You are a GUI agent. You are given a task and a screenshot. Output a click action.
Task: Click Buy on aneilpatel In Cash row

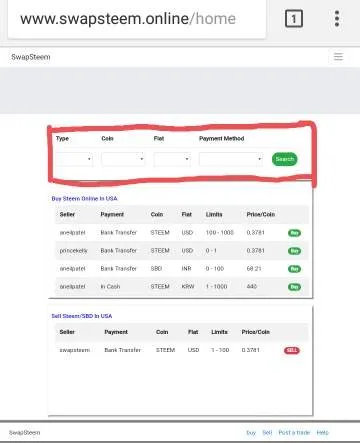click(294, 287)
